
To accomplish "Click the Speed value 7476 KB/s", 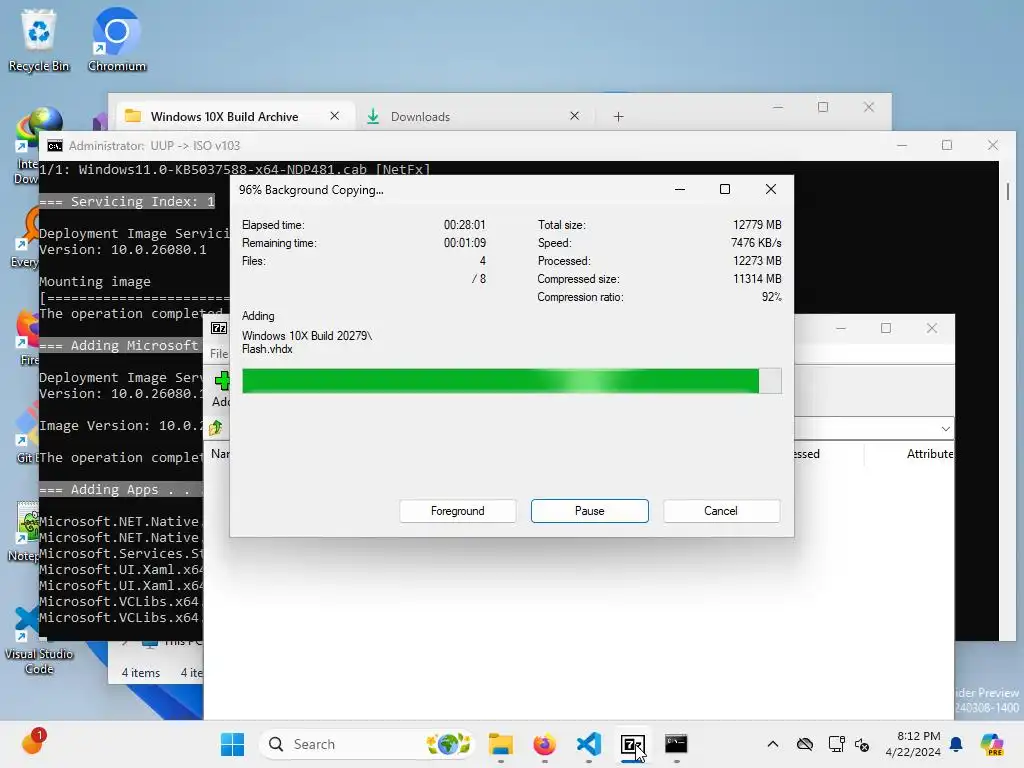I will [756, 243].
